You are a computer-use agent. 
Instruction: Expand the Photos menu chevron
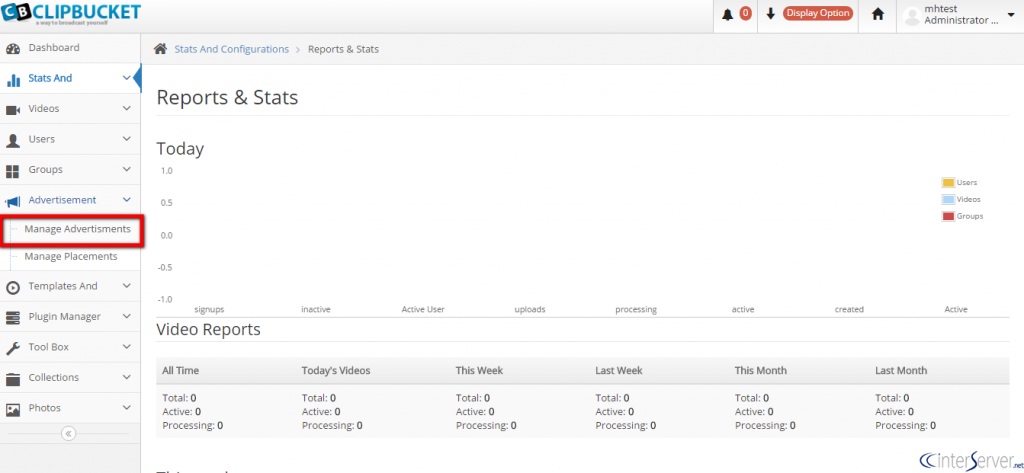tap(127, 408)
